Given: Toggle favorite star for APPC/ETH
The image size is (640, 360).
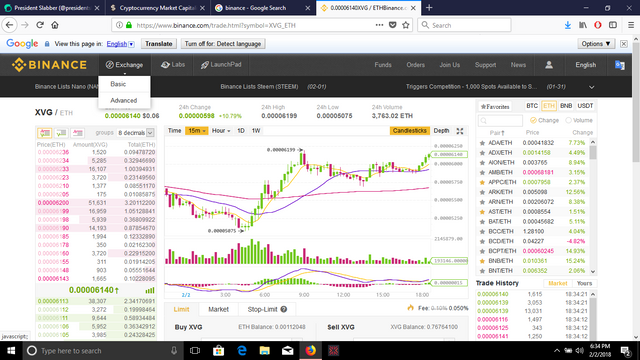Looking at the screenshot, I should pyautogui.click(x=482, y=182).
